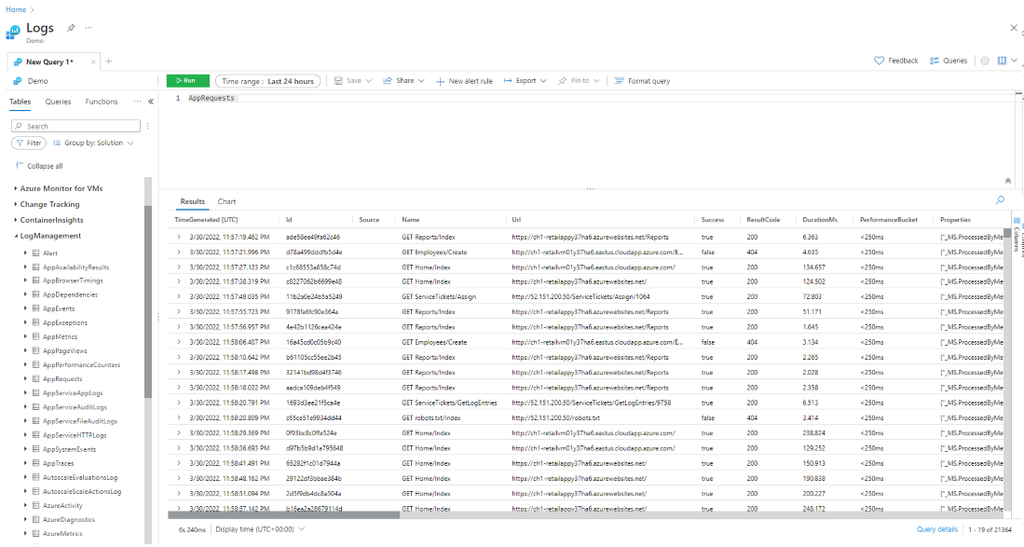
Task: Click the green Run button
Action: 188,81
